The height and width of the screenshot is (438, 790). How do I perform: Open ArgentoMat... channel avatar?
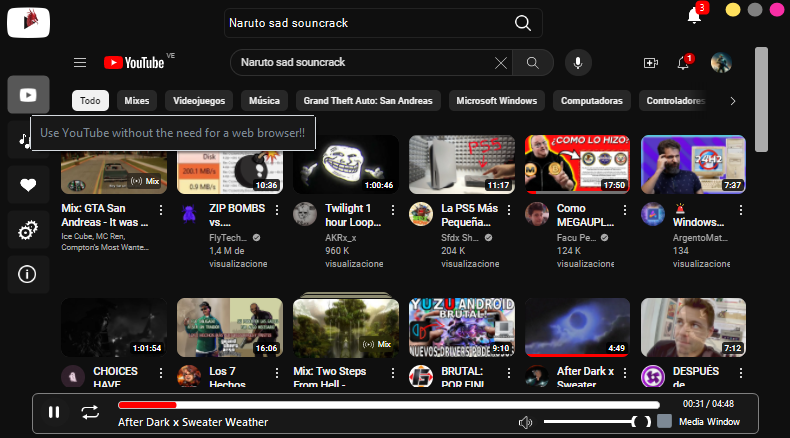652,214
